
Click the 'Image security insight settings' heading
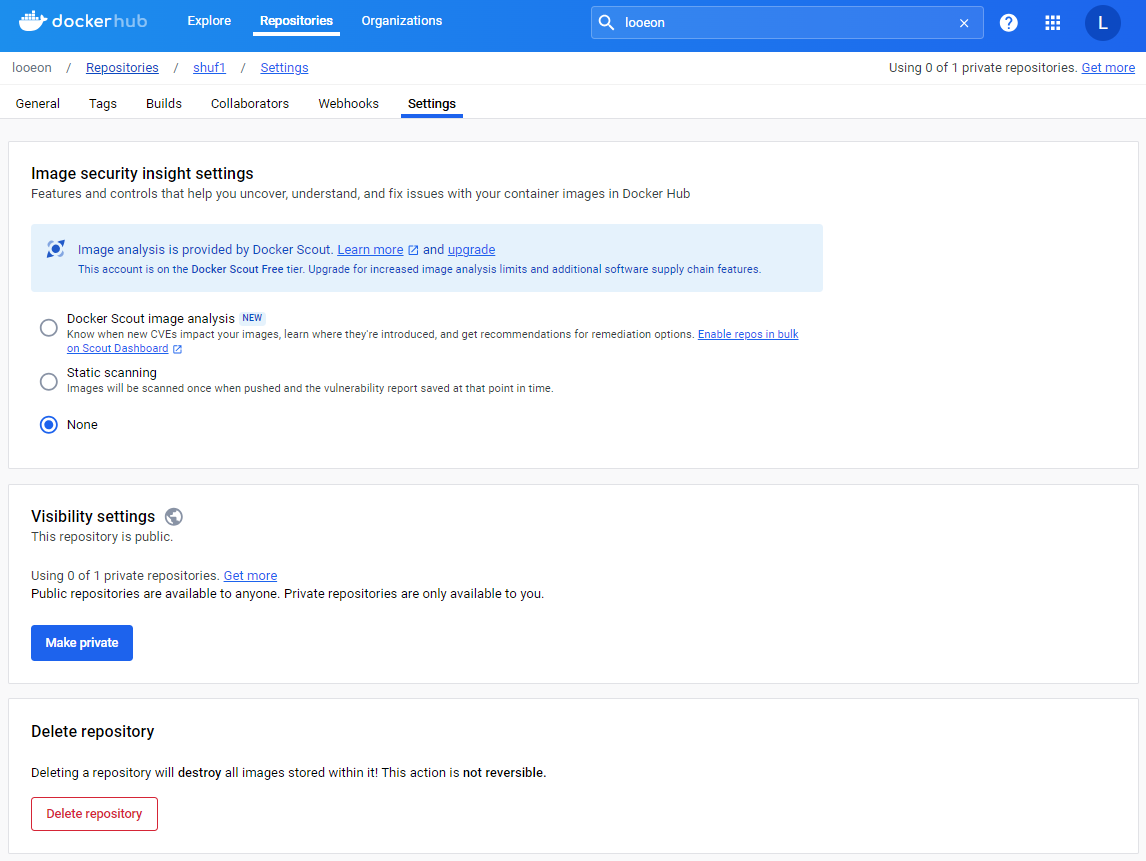pyautogui.click(x=143, y=174)
